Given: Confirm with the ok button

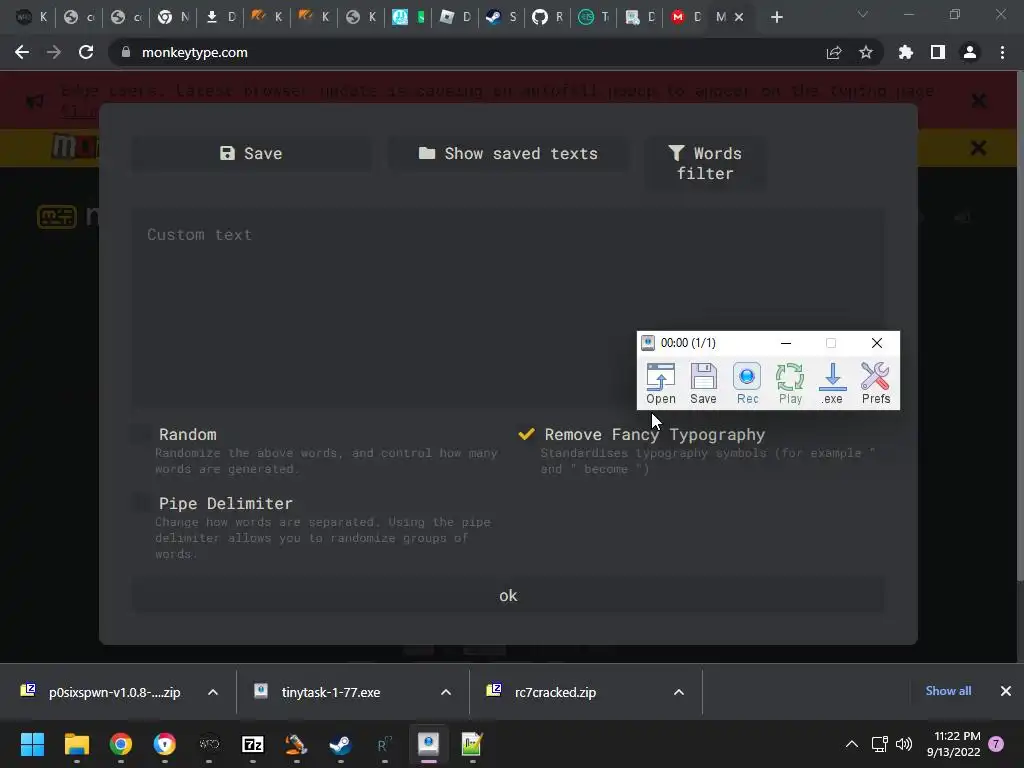Looking at the screenshot, I should 508,596.
